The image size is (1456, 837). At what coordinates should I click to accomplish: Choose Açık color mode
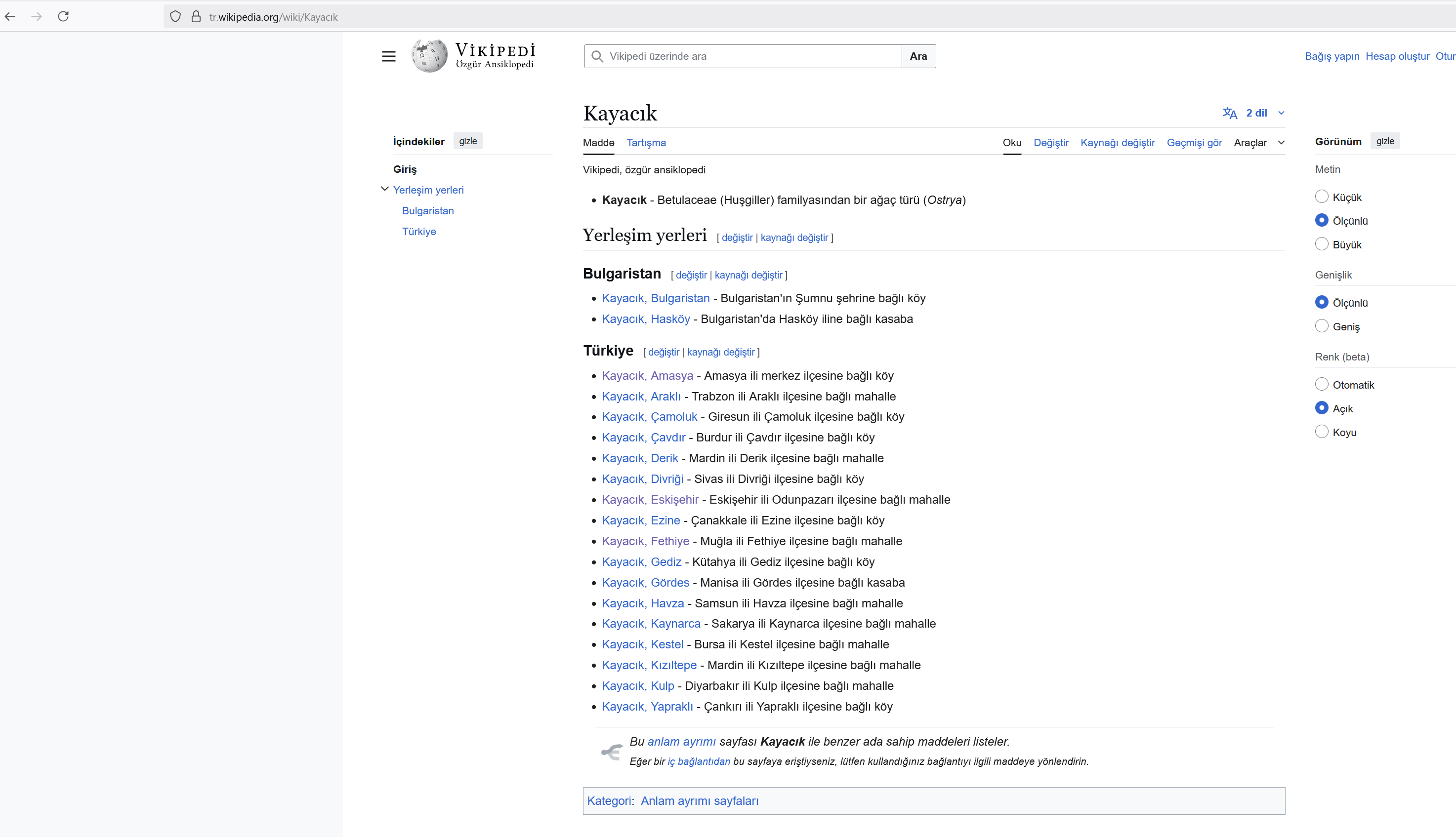click(x=1322, y=408)
